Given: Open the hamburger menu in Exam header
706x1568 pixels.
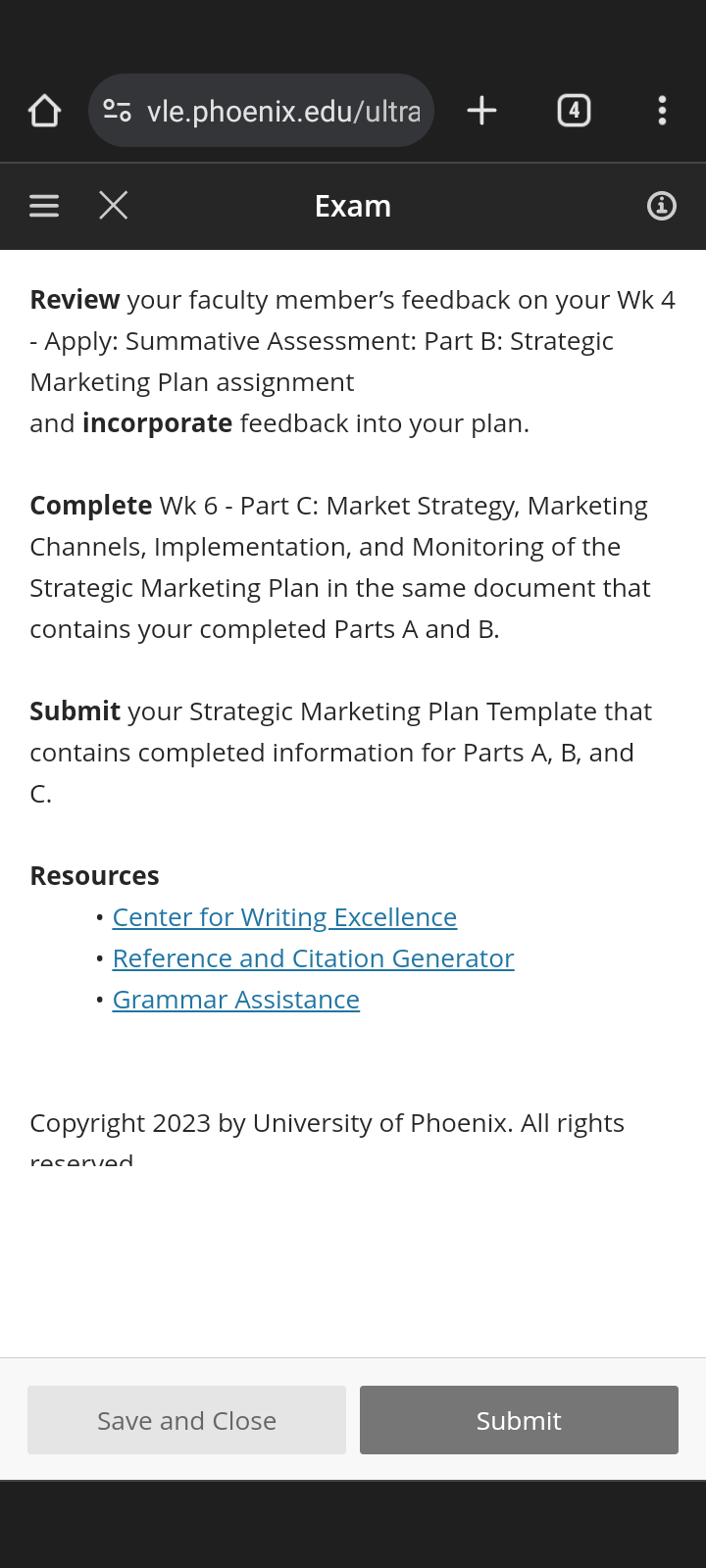Looking at the screenshot, I should point(44,206).
